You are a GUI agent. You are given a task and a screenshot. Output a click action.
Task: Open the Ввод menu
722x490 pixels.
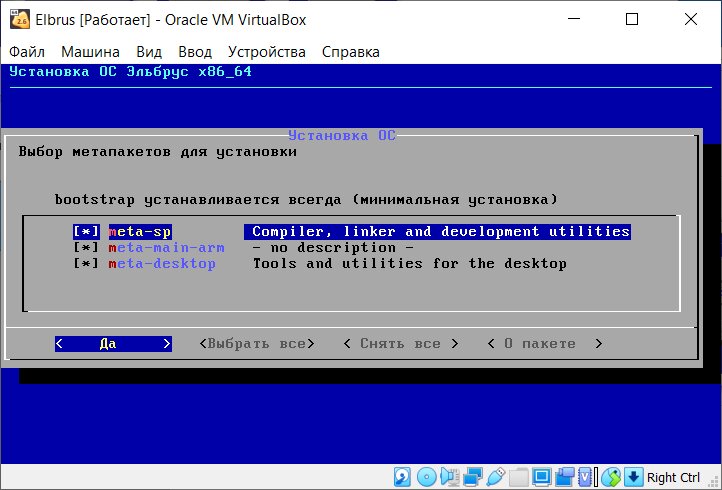tap(195, 52)
